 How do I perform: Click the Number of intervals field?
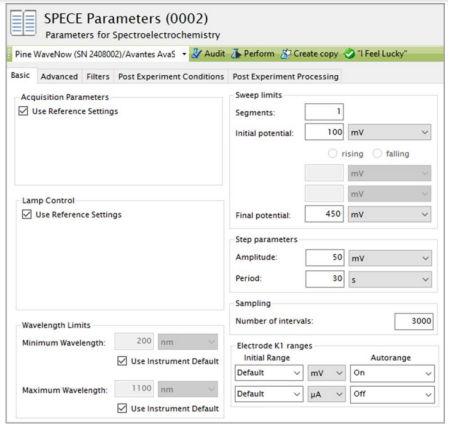(414, 321)
